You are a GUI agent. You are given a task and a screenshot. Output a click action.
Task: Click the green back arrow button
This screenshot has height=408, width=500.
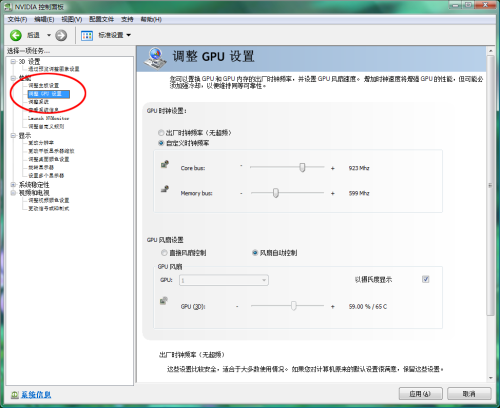pyautogui.click(x=16, y=35)
